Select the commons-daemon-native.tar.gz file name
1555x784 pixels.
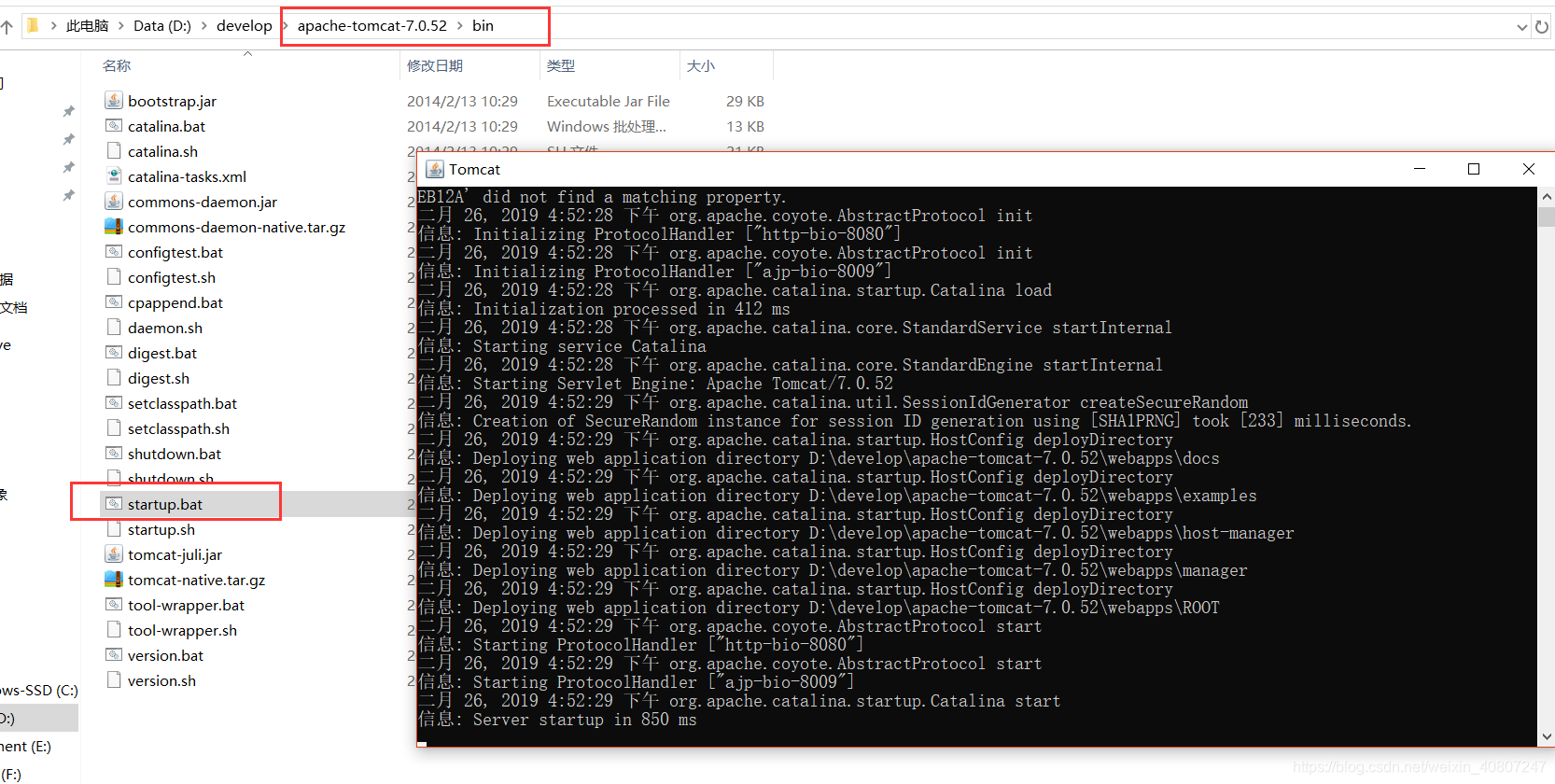[x=236, y=227]
